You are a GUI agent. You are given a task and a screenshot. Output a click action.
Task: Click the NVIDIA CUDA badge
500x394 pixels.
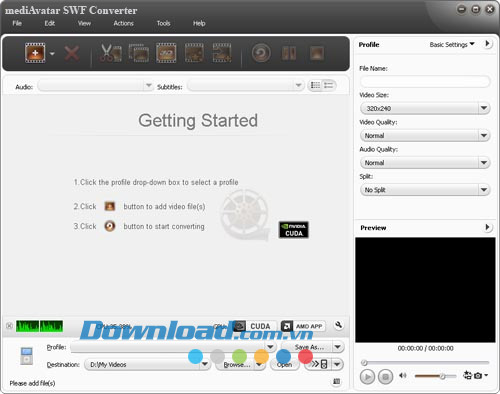(x=294, y=230)
